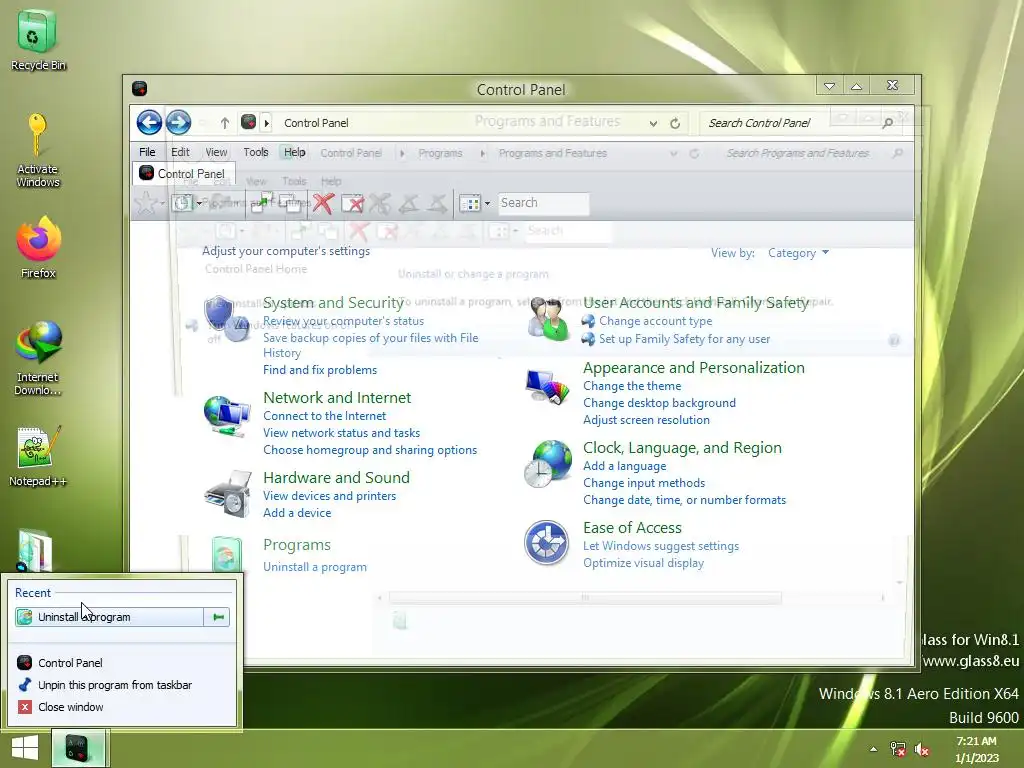This screenshot has height=768, width=1024.
Task: Open the Tools menu
Action: 256,152
